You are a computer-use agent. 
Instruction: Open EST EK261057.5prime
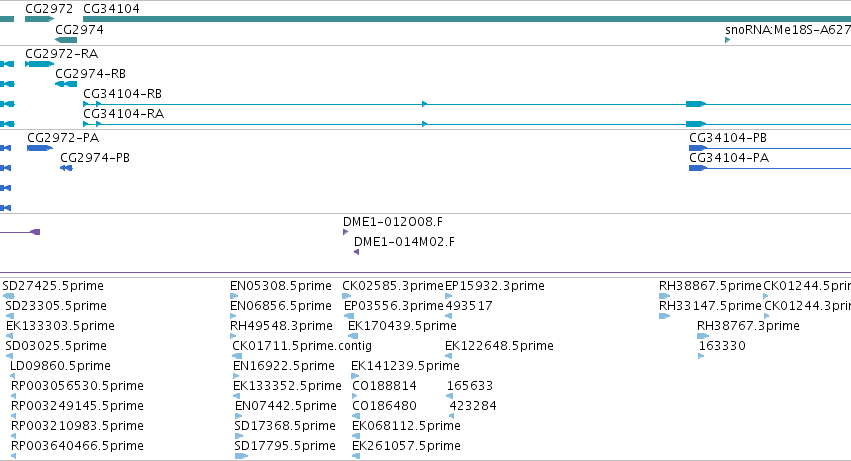point(407,446)
